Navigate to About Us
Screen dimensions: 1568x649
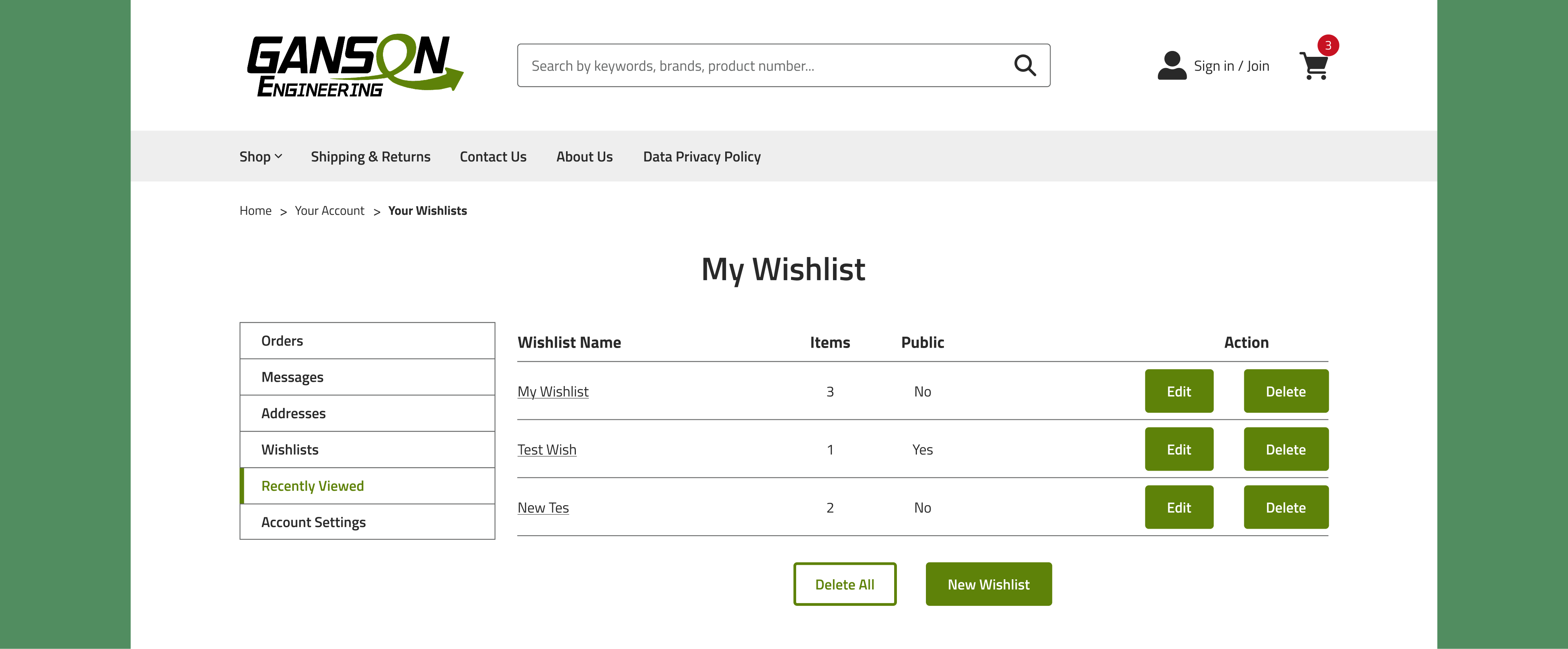584,156
